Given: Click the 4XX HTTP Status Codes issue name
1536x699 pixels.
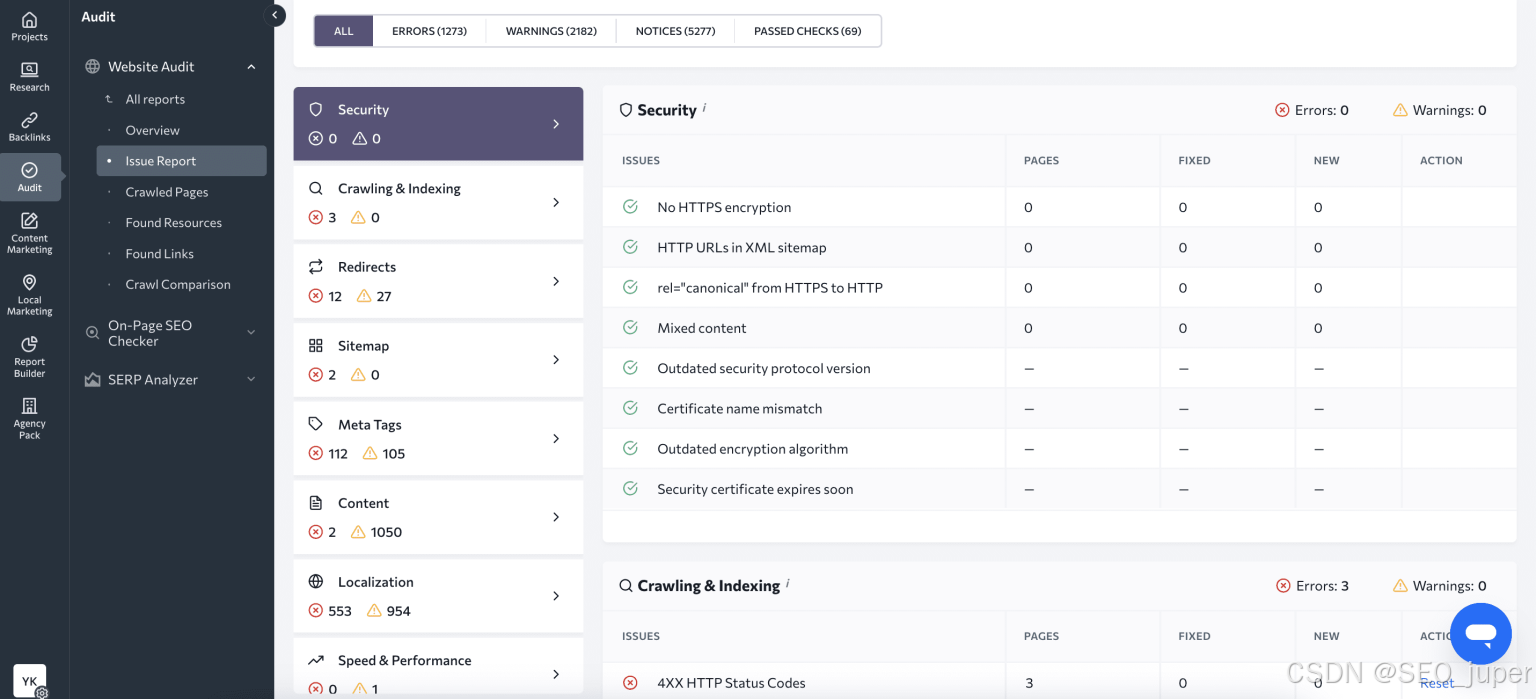Looking at the screenshot, I should [x=731, y=683].
